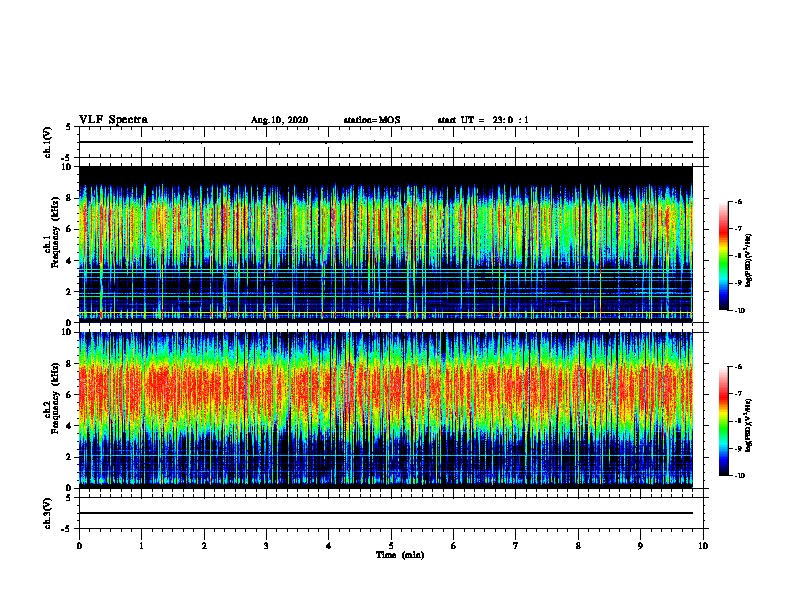Click the "ch.3(V)" axis label of the lower waveform strip
Image resolution: width=792 pixels, height=612 pixels.
[47, 513]
